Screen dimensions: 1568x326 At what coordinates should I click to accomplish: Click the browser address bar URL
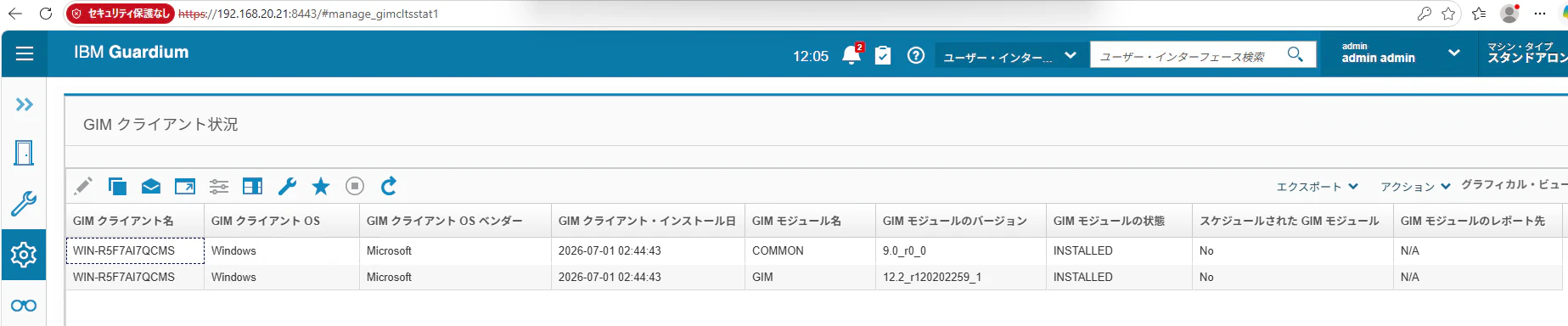tap(308, 14)
